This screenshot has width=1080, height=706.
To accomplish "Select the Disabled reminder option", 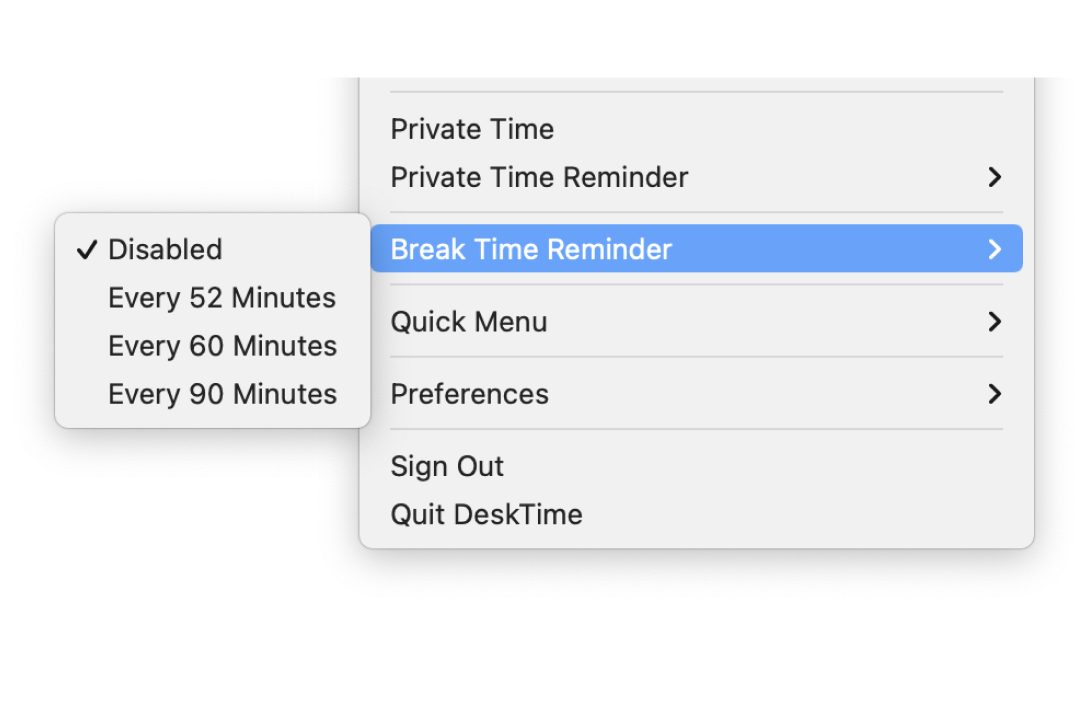I will coord(165,249).
